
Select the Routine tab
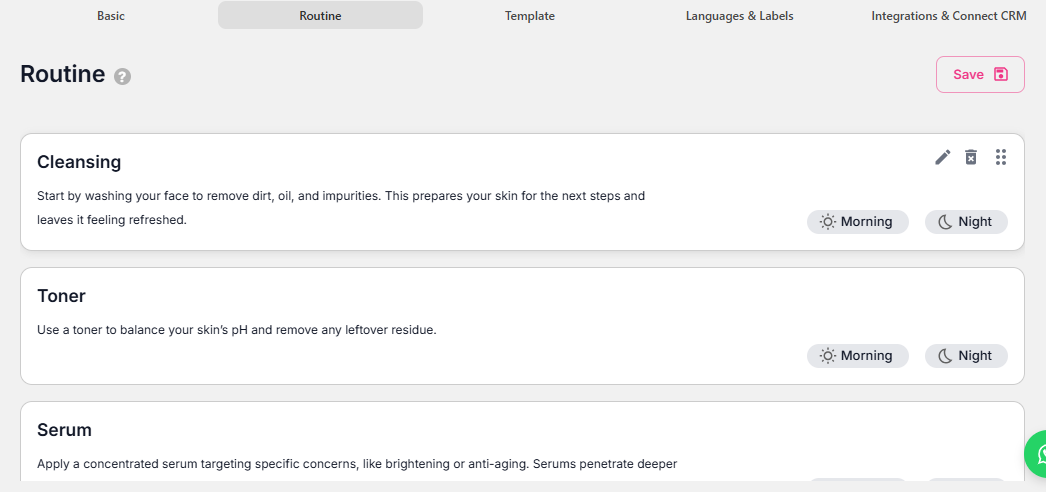(320, 16)
